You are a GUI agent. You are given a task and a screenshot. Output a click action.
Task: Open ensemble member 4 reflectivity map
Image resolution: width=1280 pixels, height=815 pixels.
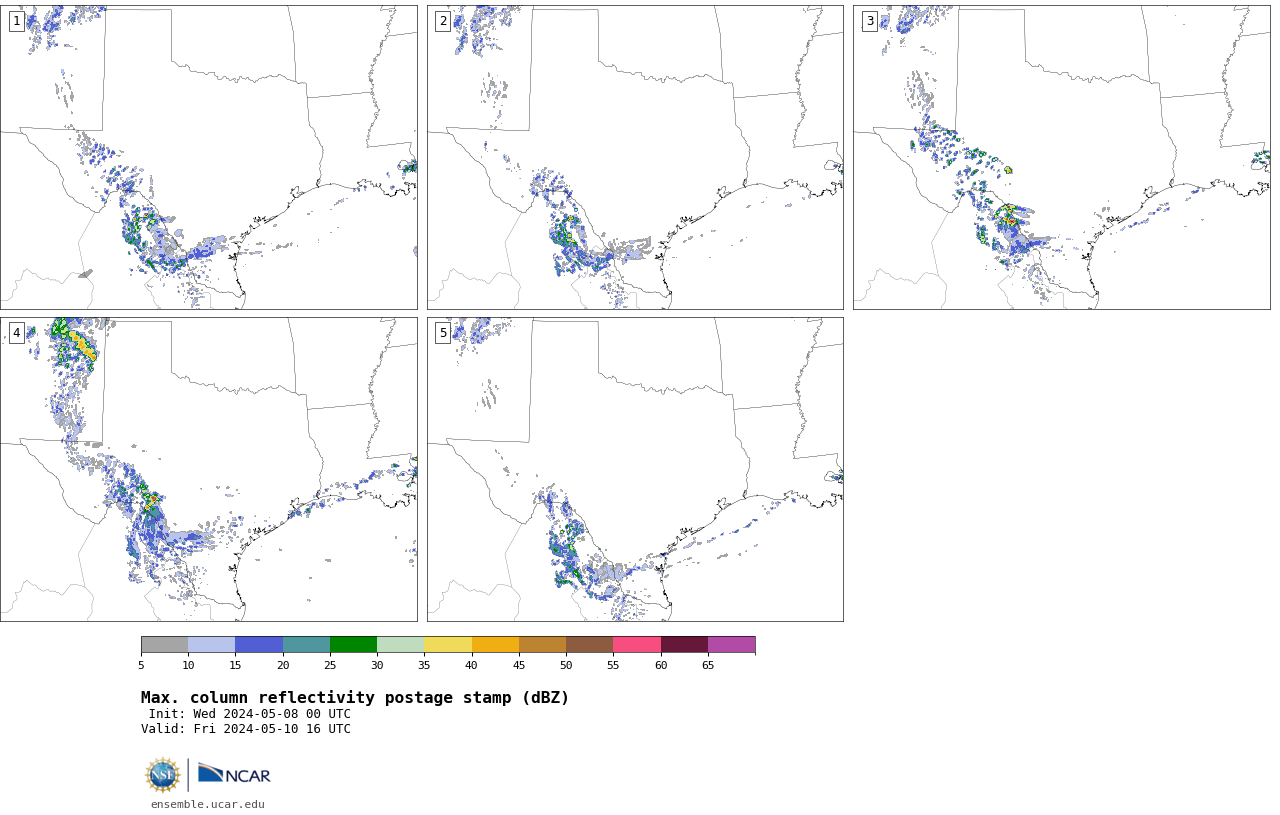tap(209, 469)
